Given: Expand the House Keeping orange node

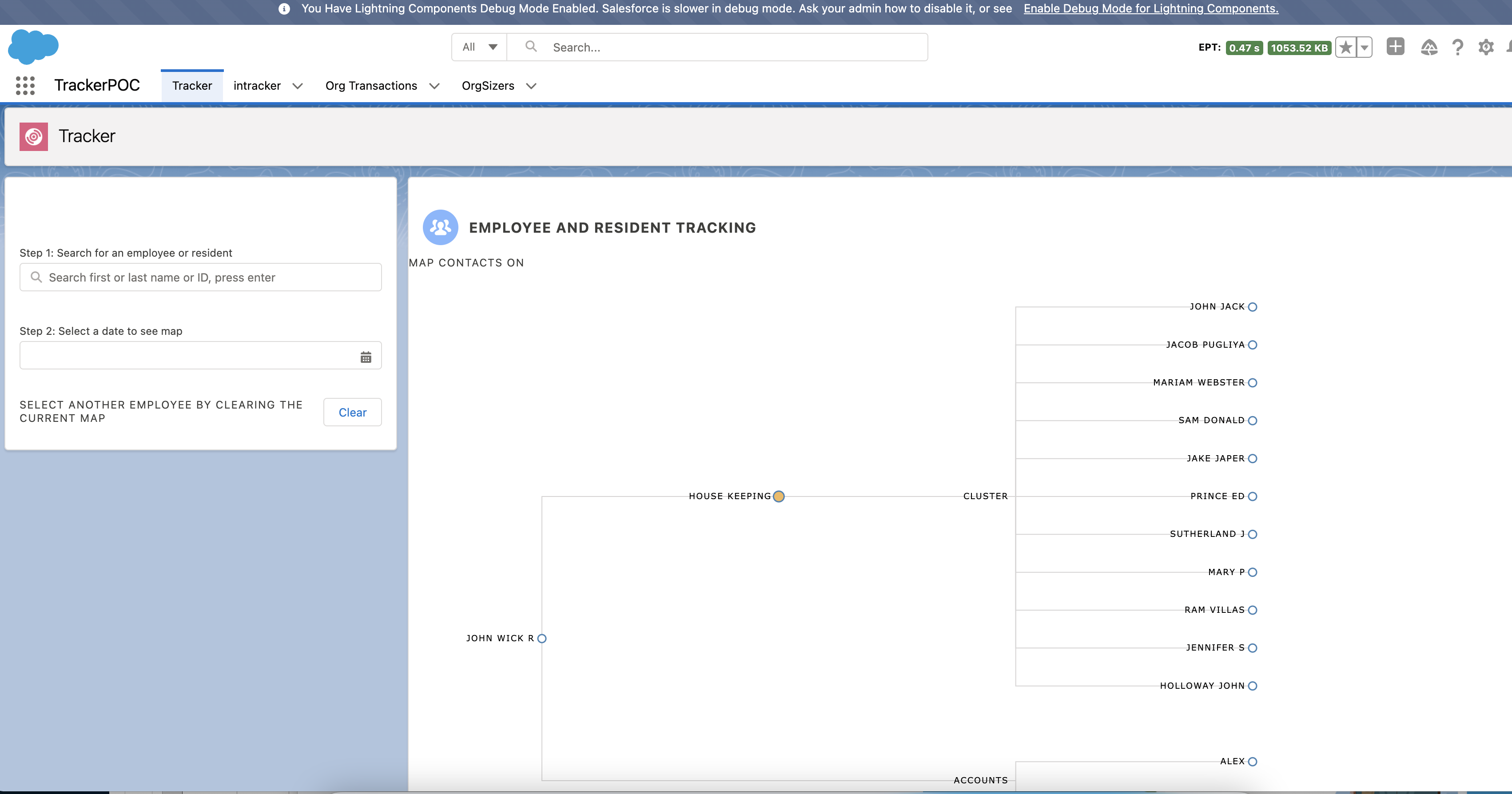Looking at the screenshot, I should (778, 496).
